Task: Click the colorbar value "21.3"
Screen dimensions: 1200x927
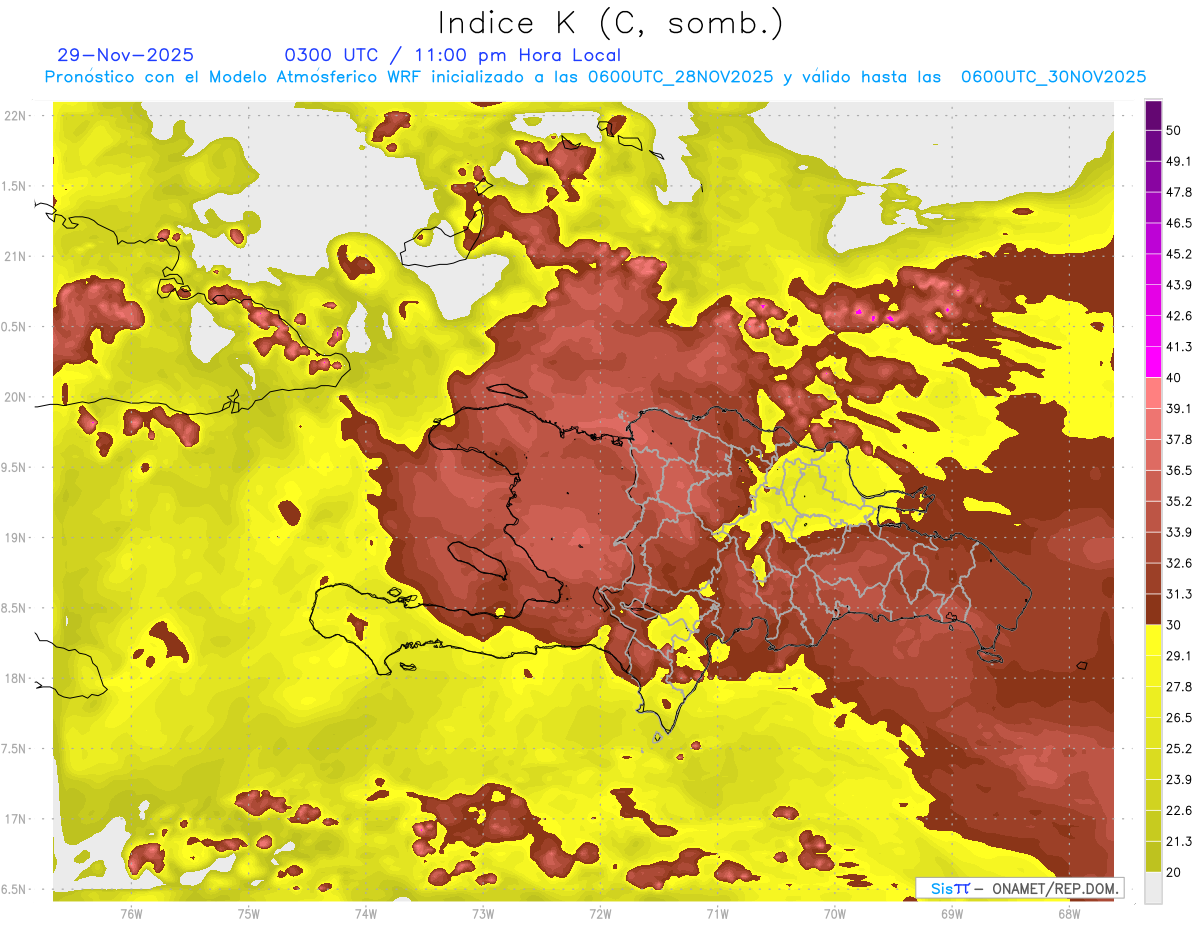Action: pos(1178,841)
